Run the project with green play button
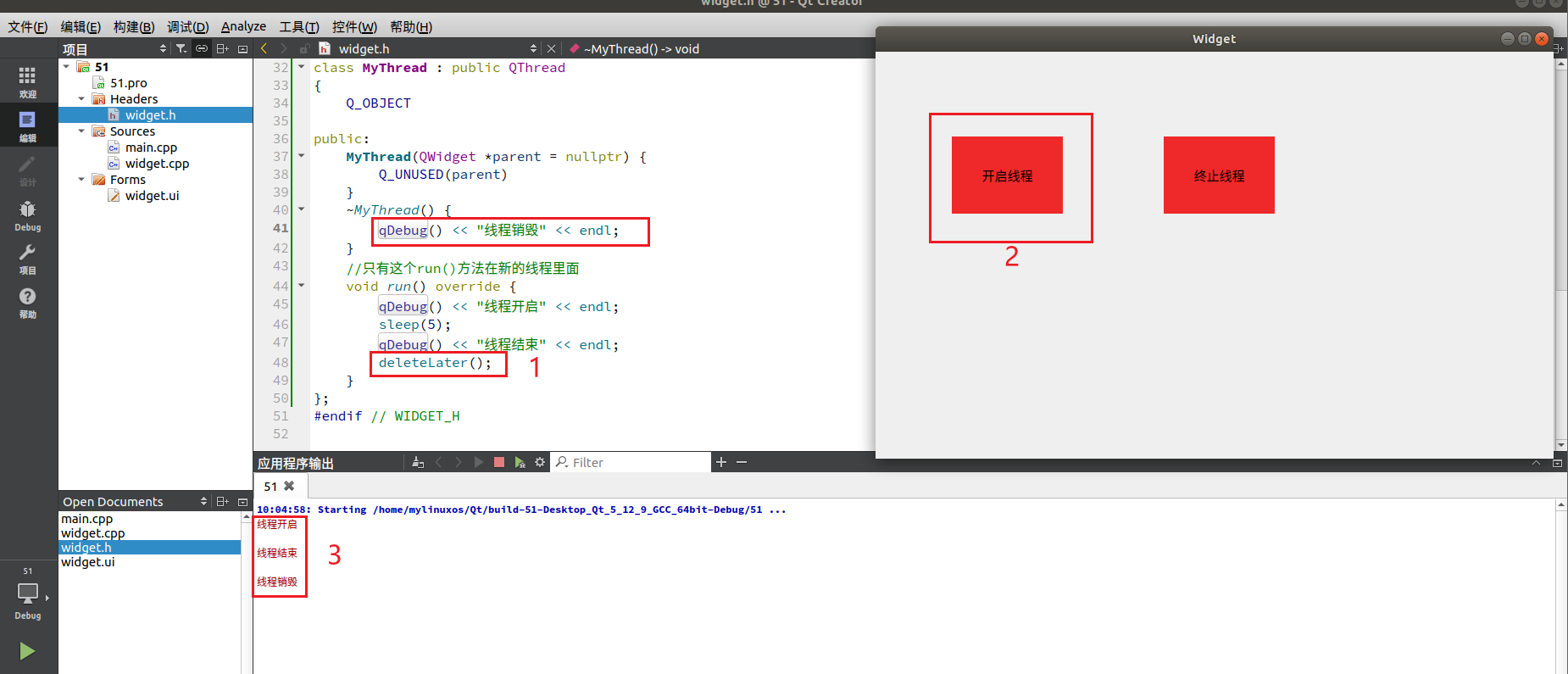Viewport: 1568px width, 674px height. [27, 650]
